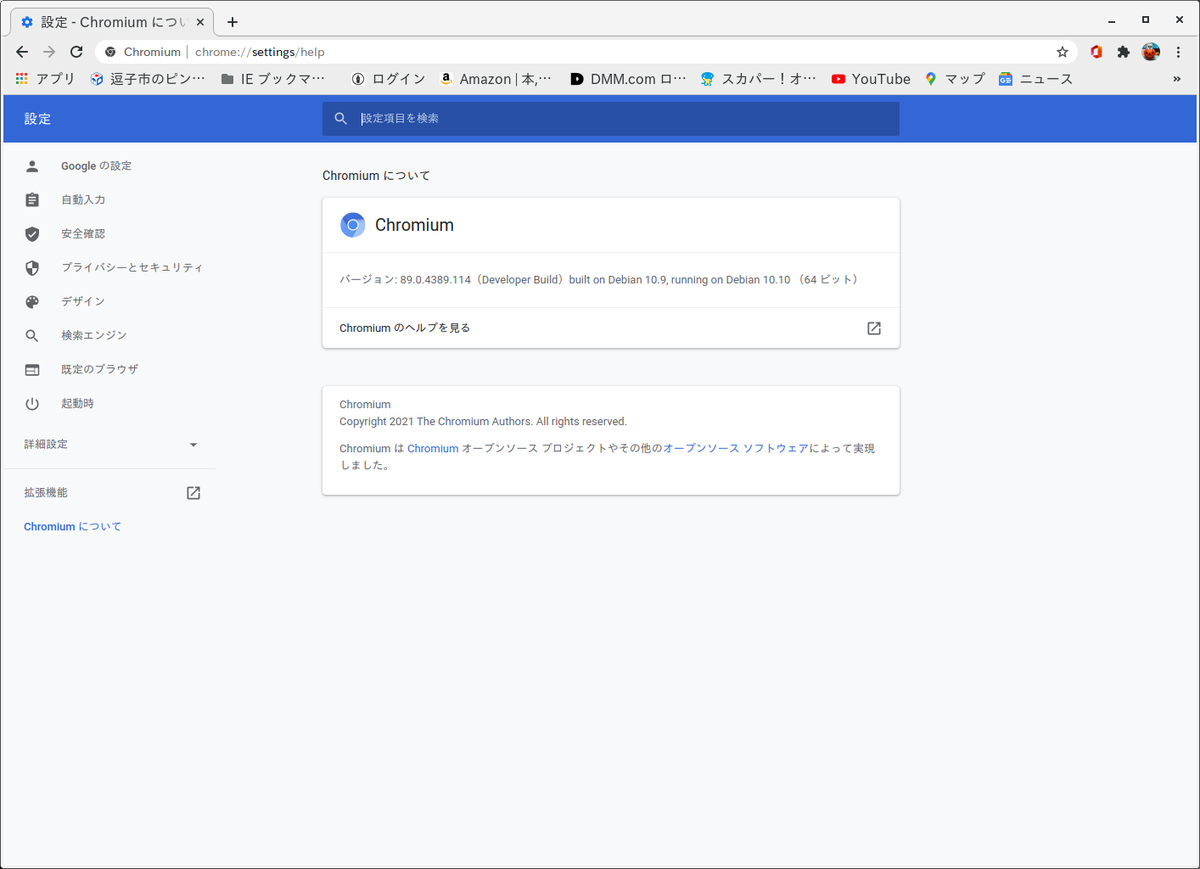Reload the current page
Viewport: 1200px width, 869px height.
tap(76, 52)
